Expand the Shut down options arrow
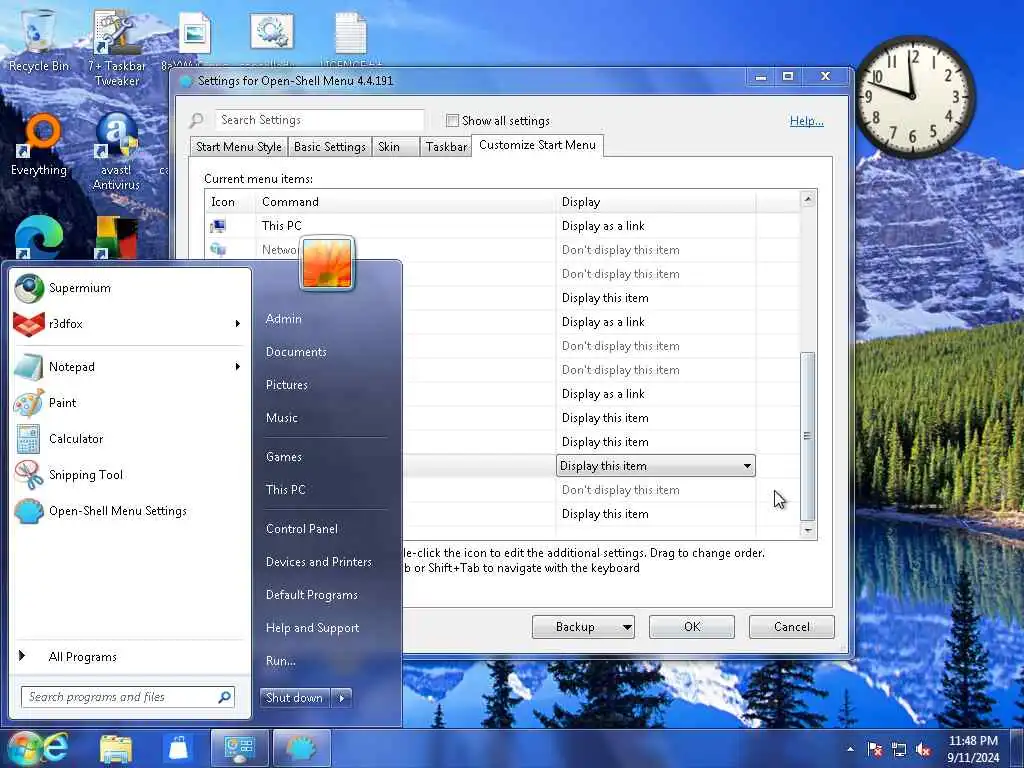The image size is (1024, 768). pyautogui.click(x=342, y=697)
